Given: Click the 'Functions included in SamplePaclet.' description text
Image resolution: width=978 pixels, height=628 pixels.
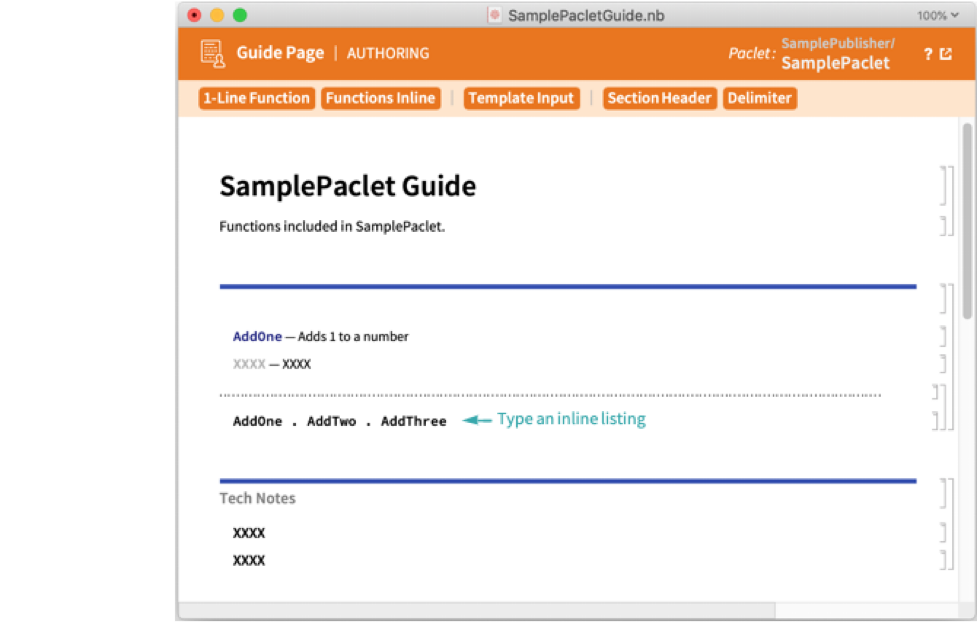Looking at the screenshot, I should pos(332,226).
